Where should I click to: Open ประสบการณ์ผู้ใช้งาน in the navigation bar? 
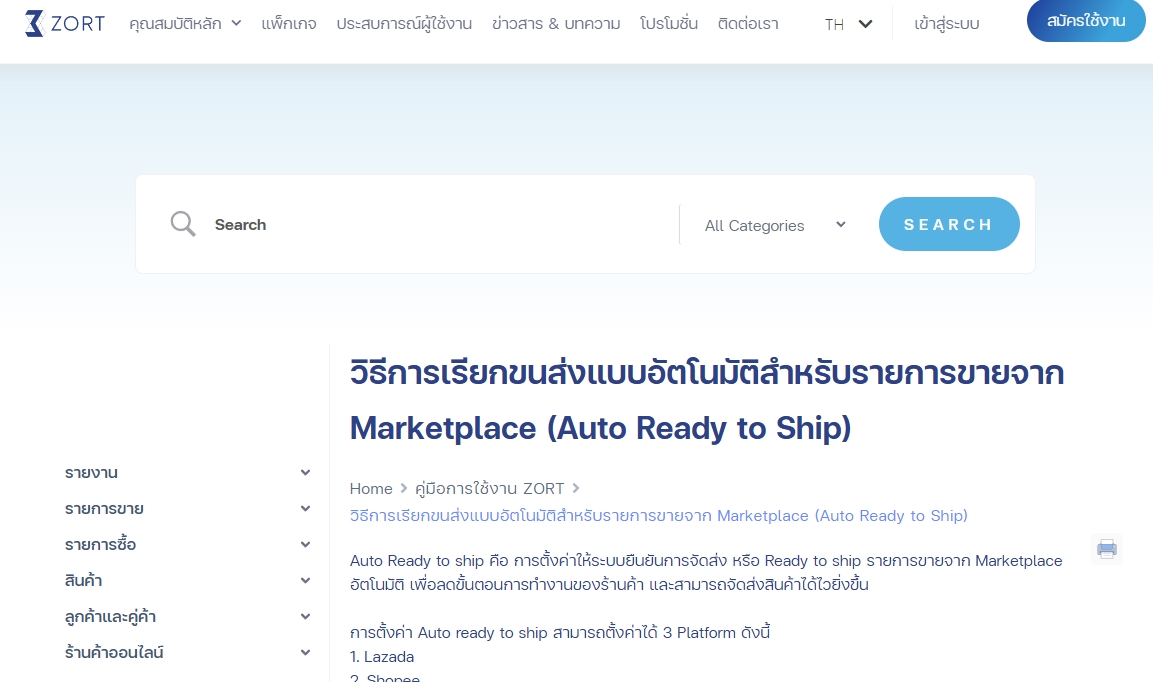point(404,23)
